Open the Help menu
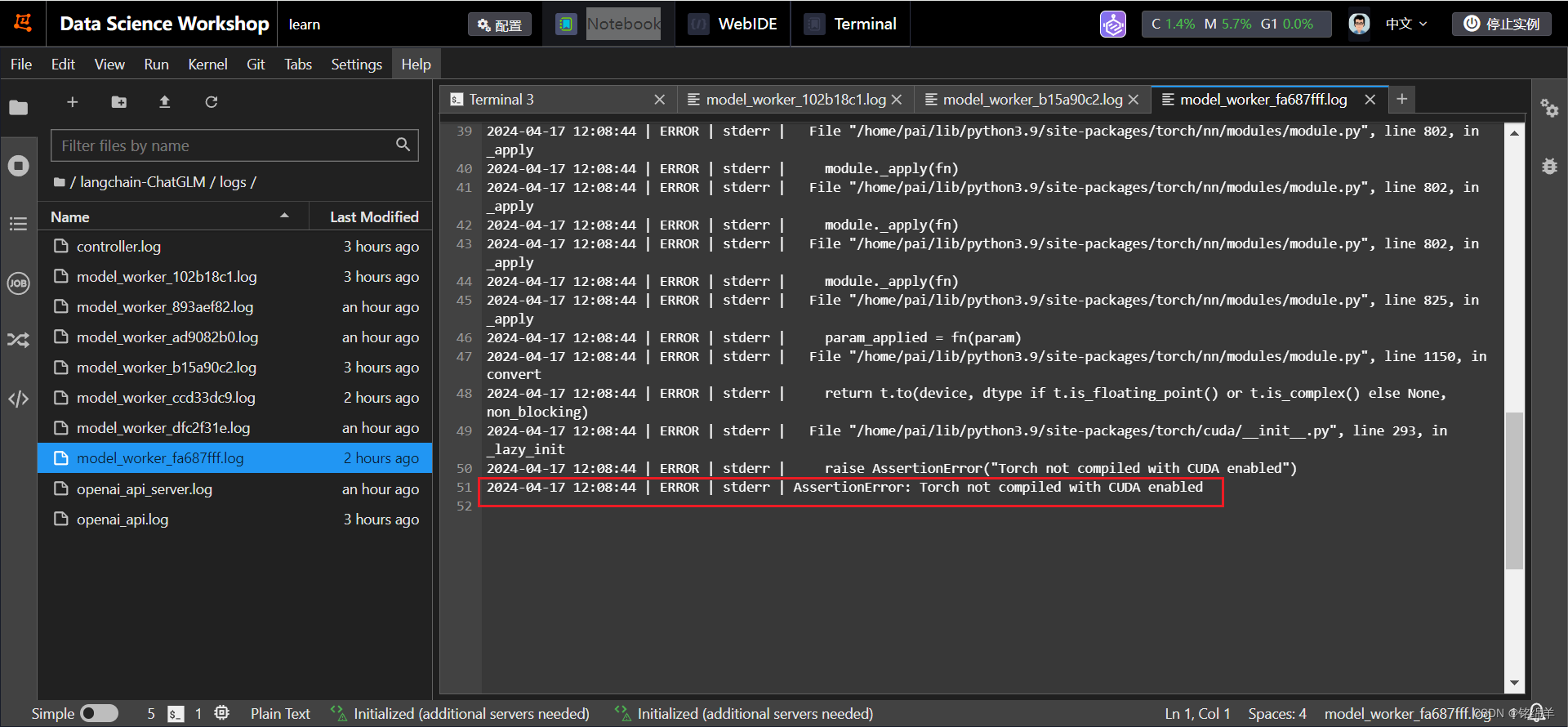 tap(416, 64)
